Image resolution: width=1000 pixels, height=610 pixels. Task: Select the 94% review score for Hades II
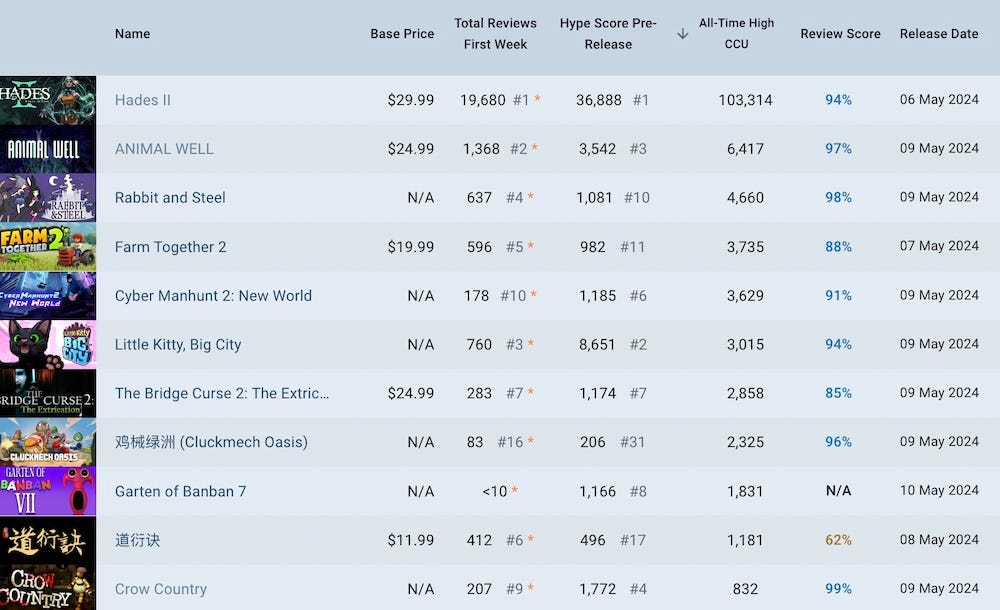(x=838, y=100)
